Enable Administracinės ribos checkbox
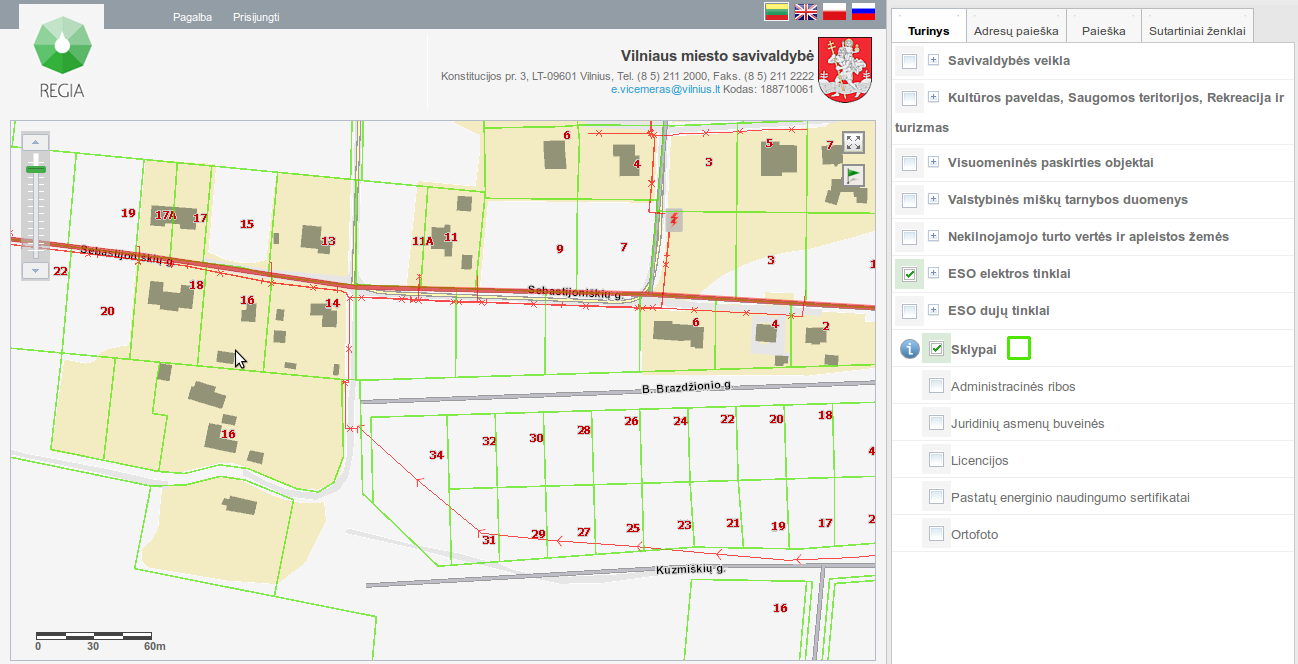 pos(936,386)
